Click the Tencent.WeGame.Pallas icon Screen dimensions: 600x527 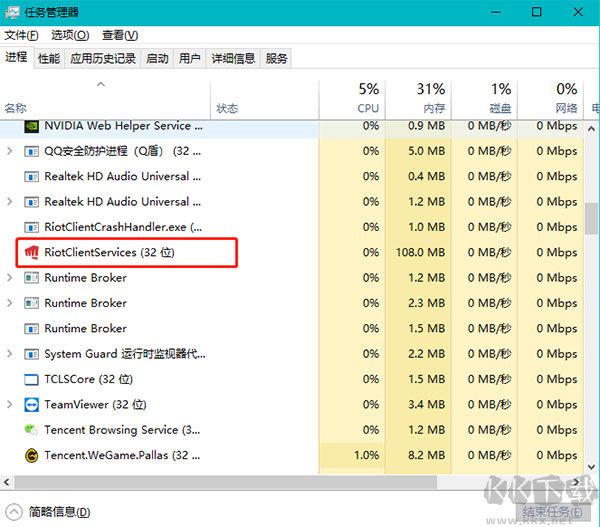31,455
